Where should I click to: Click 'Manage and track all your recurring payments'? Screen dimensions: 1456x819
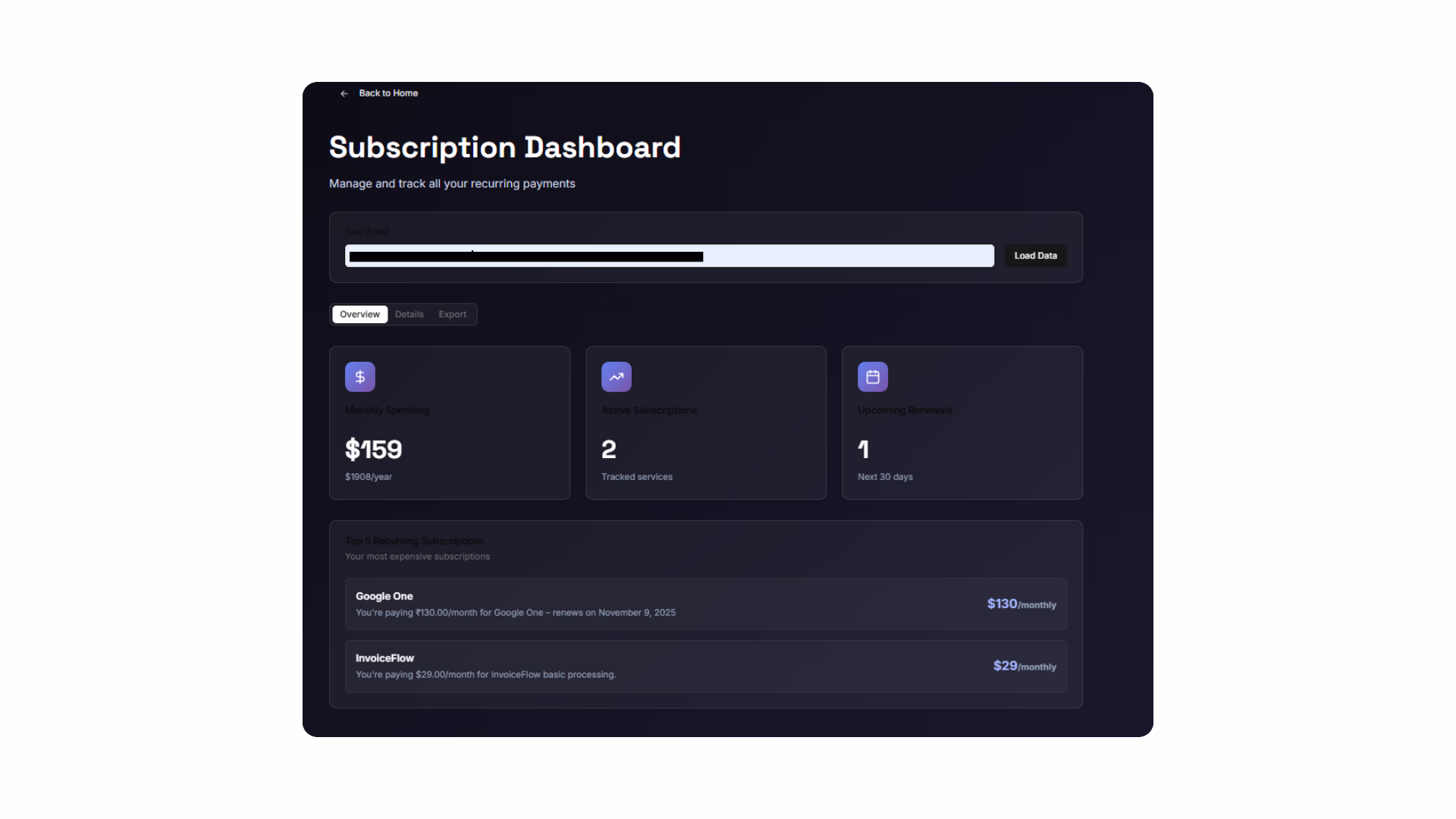point(452,184)
